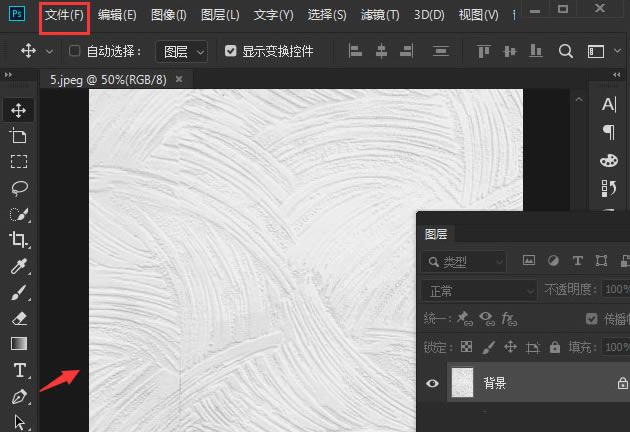Image resolution: width=630 pixels, height=432 pixels.
Task: Select the Brush tool
Action: [x=18, y=293]
